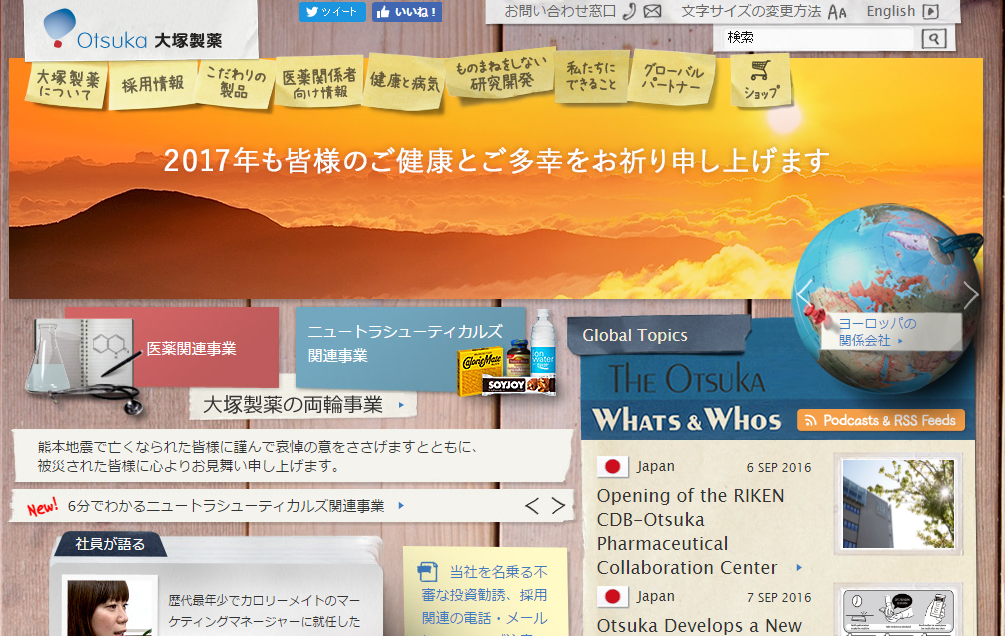This screenshot has height=636, width=1005.
Task: Switch to English site
Action: 890,11
